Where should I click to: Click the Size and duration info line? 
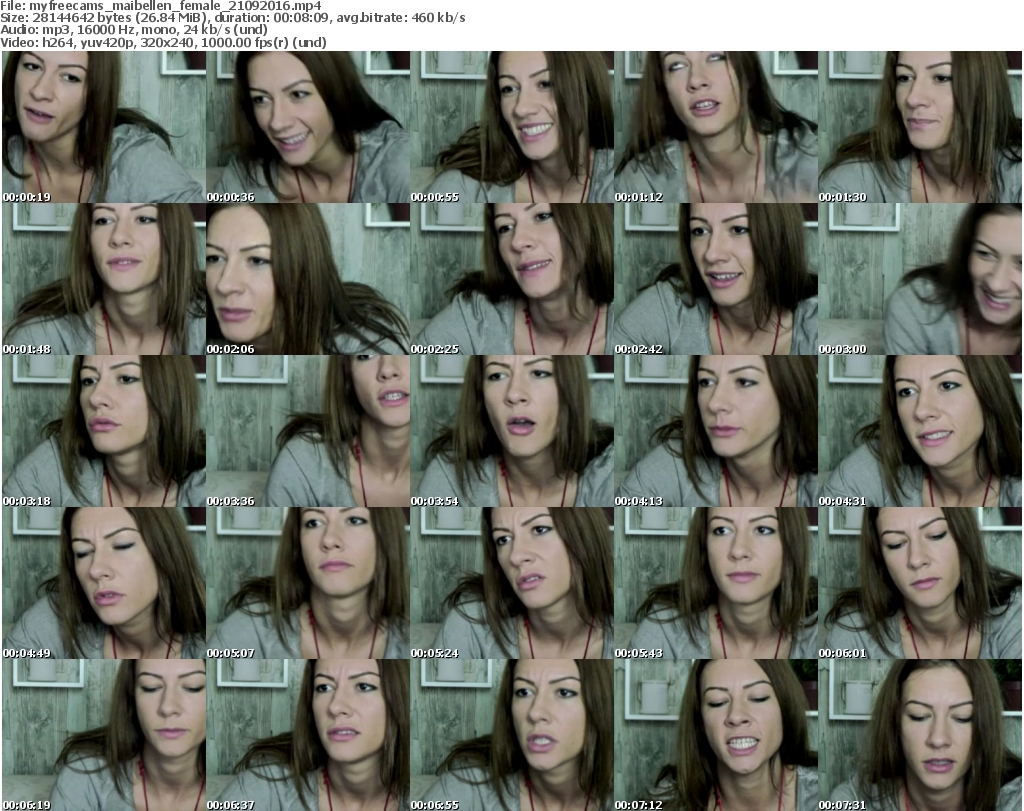tap(233, 18)
